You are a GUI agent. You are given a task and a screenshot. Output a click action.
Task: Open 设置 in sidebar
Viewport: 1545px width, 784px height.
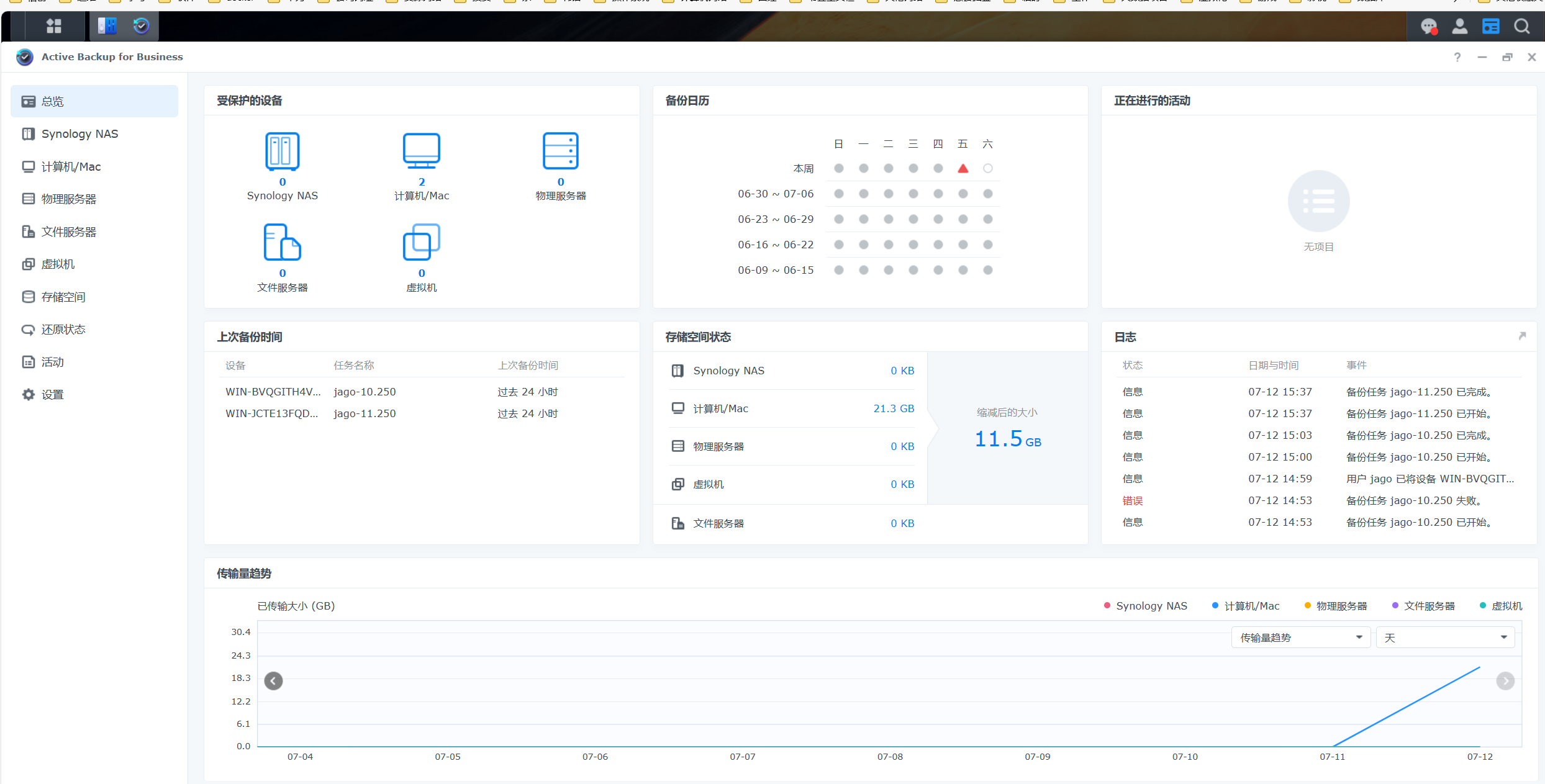point(94,394)
